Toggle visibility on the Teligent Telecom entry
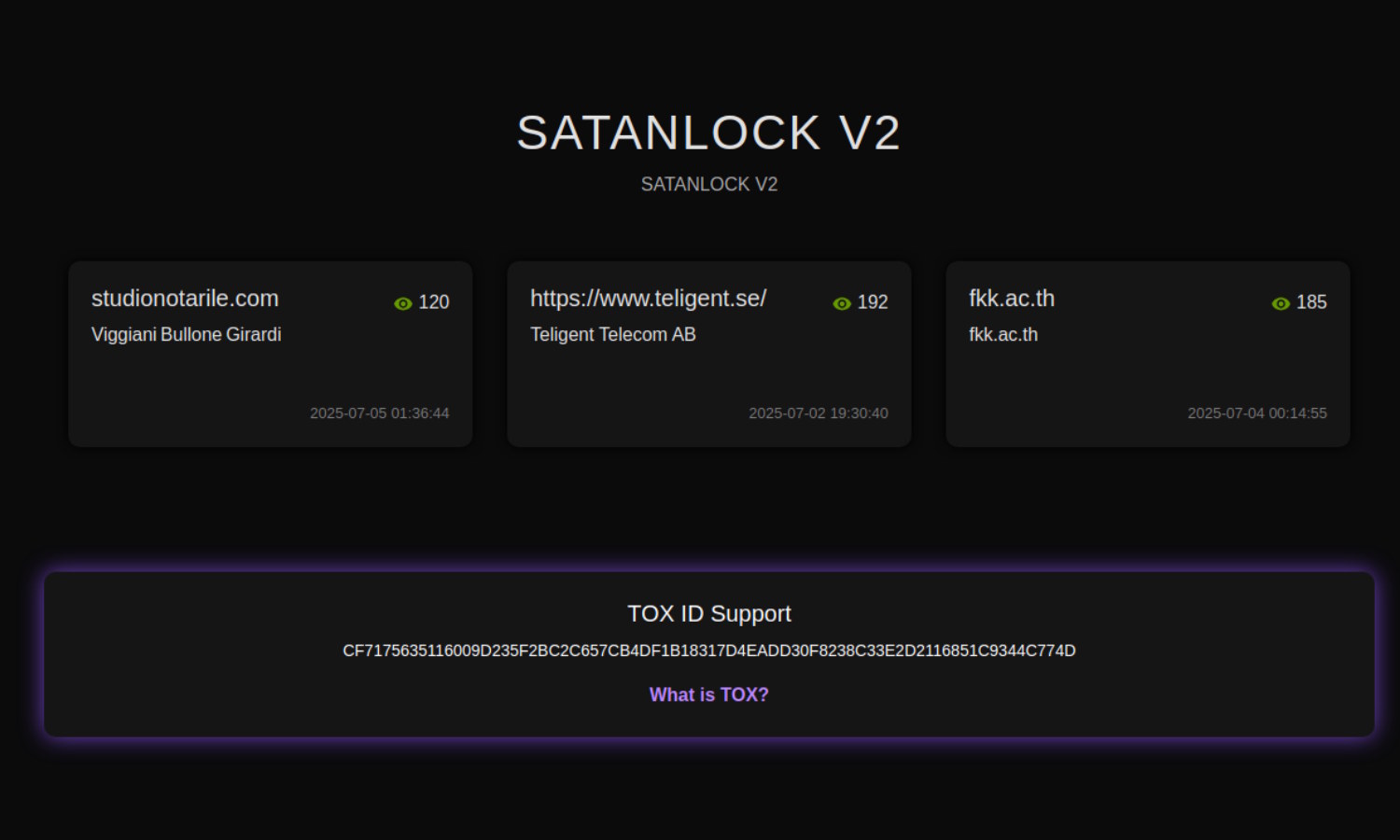 841,302
